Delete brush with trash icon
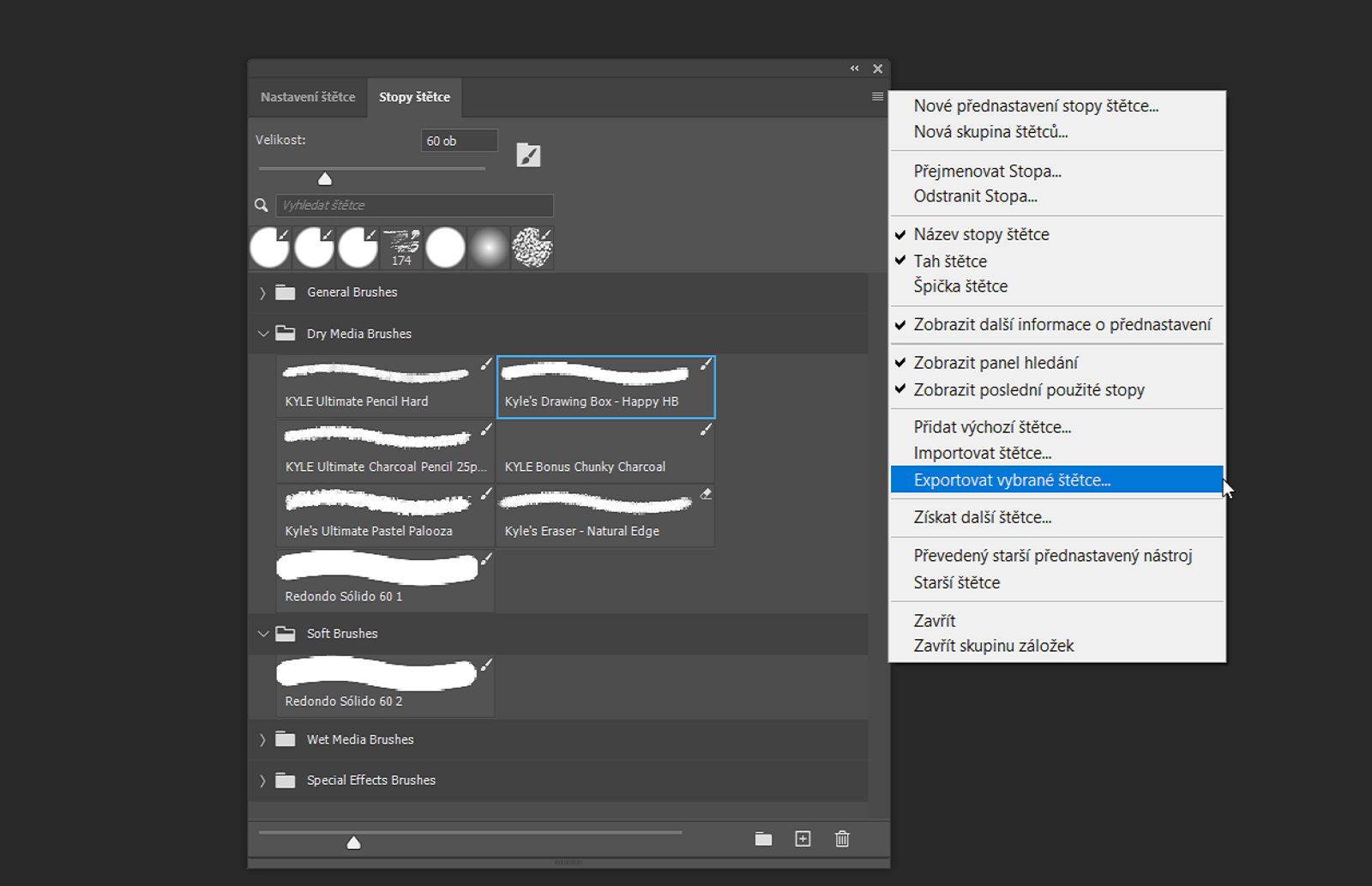The height and width of the screenshot is (886, 1372). point(842,839)
